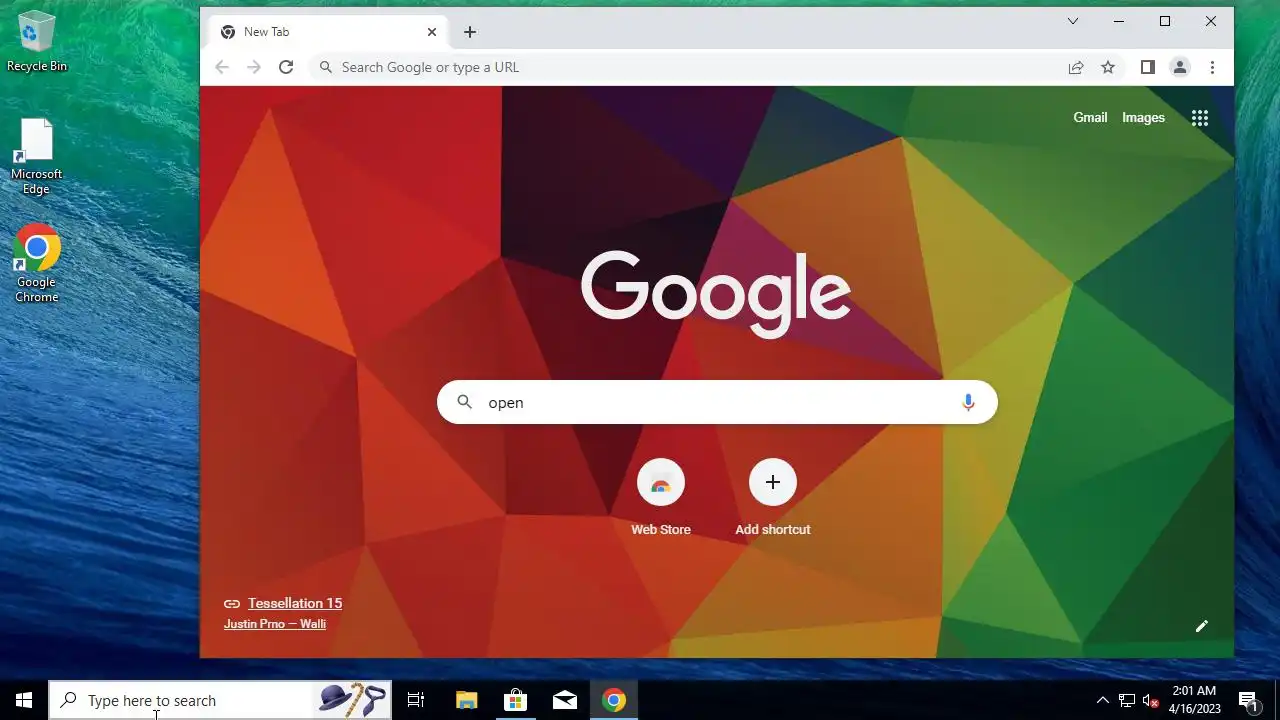Screen dimensions: 1280x720
Task: Click the Google search box with "open"
Action: (x=717, y=402)
